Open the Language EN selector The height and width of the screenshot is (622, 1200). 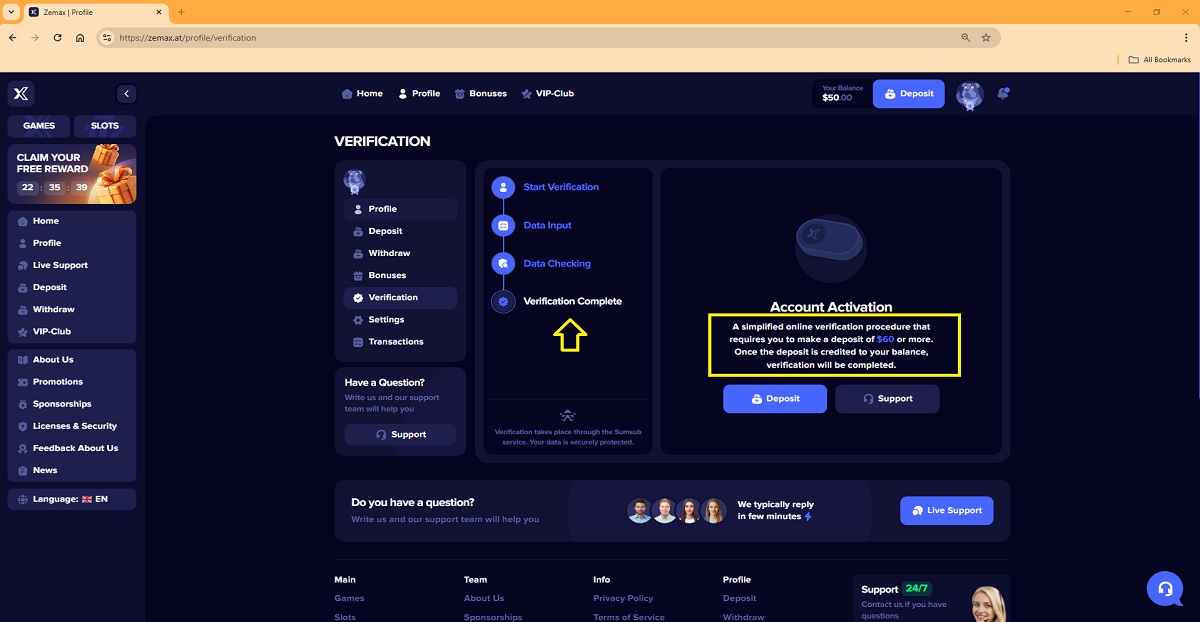(71, 499)
